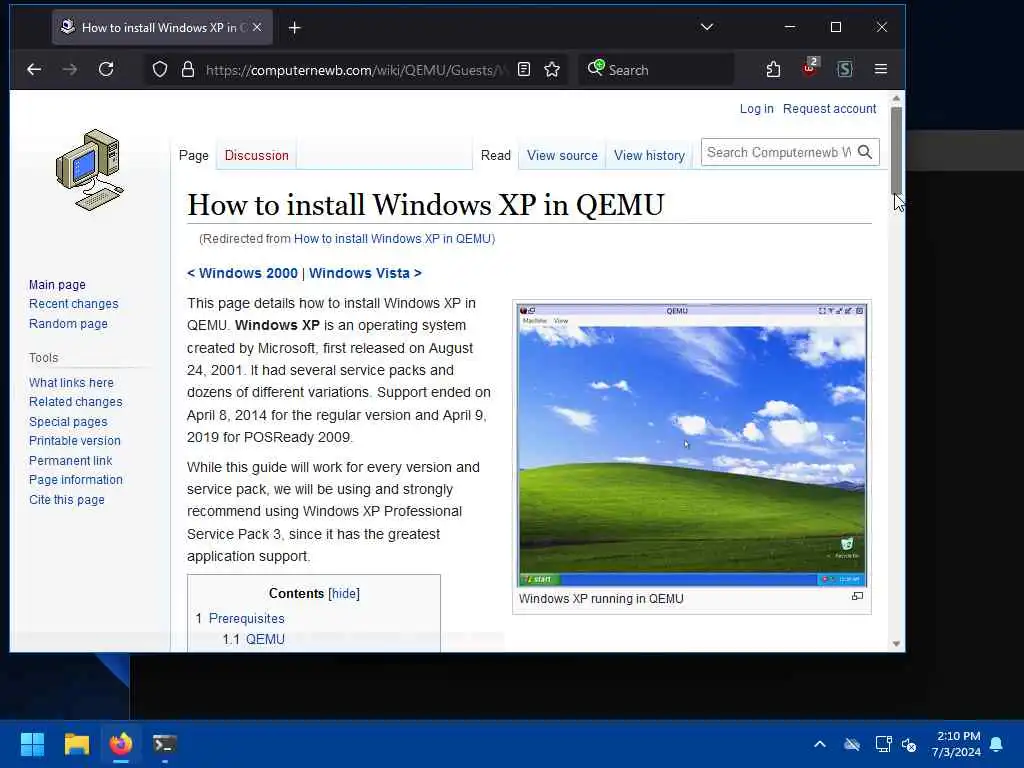Click the Cite this page link
1024x768 pixels.
pyautogui.click(x=67, y=500)
